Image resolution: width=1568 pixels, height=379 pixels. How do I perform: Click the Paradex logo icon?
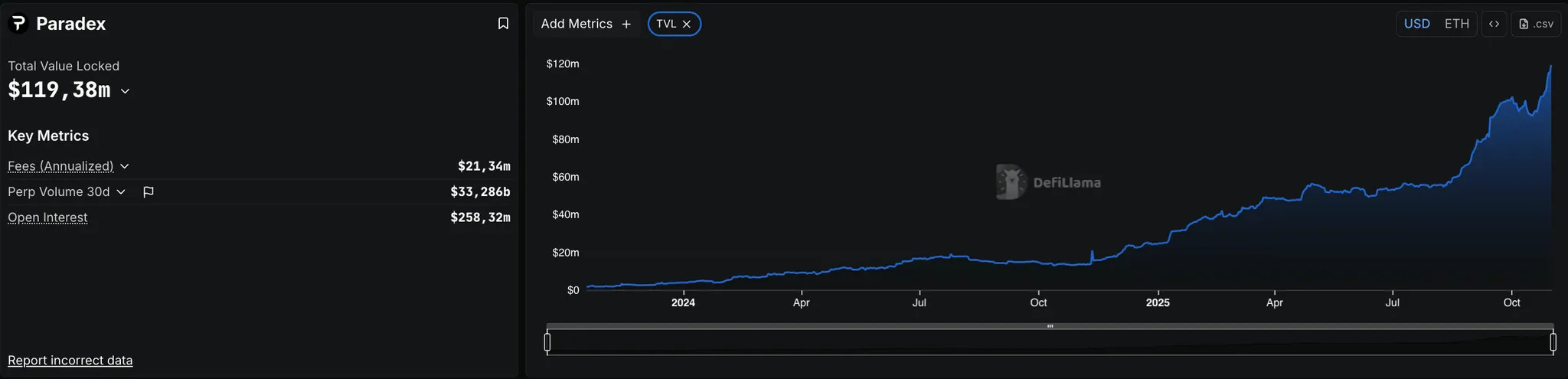click(18, 24)
